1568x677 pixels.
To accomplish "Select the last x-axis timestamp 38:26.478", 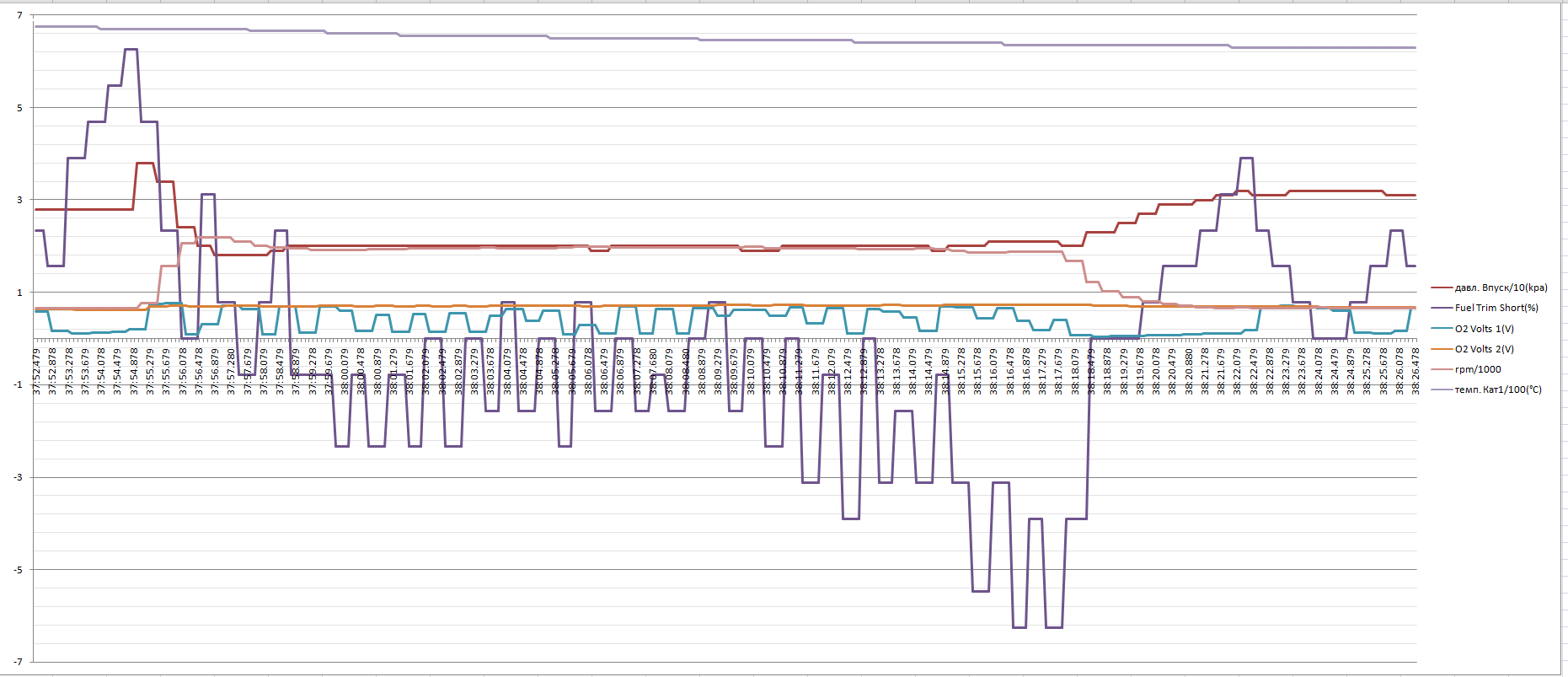I will coord(1415,372).
